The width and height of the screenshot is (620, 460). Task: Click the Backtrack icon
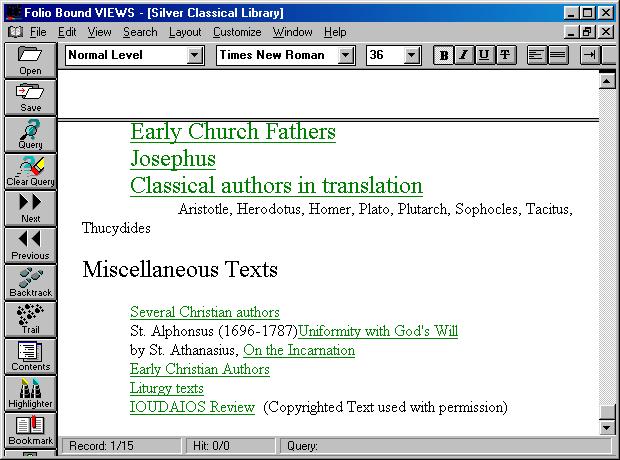point(30,283)
